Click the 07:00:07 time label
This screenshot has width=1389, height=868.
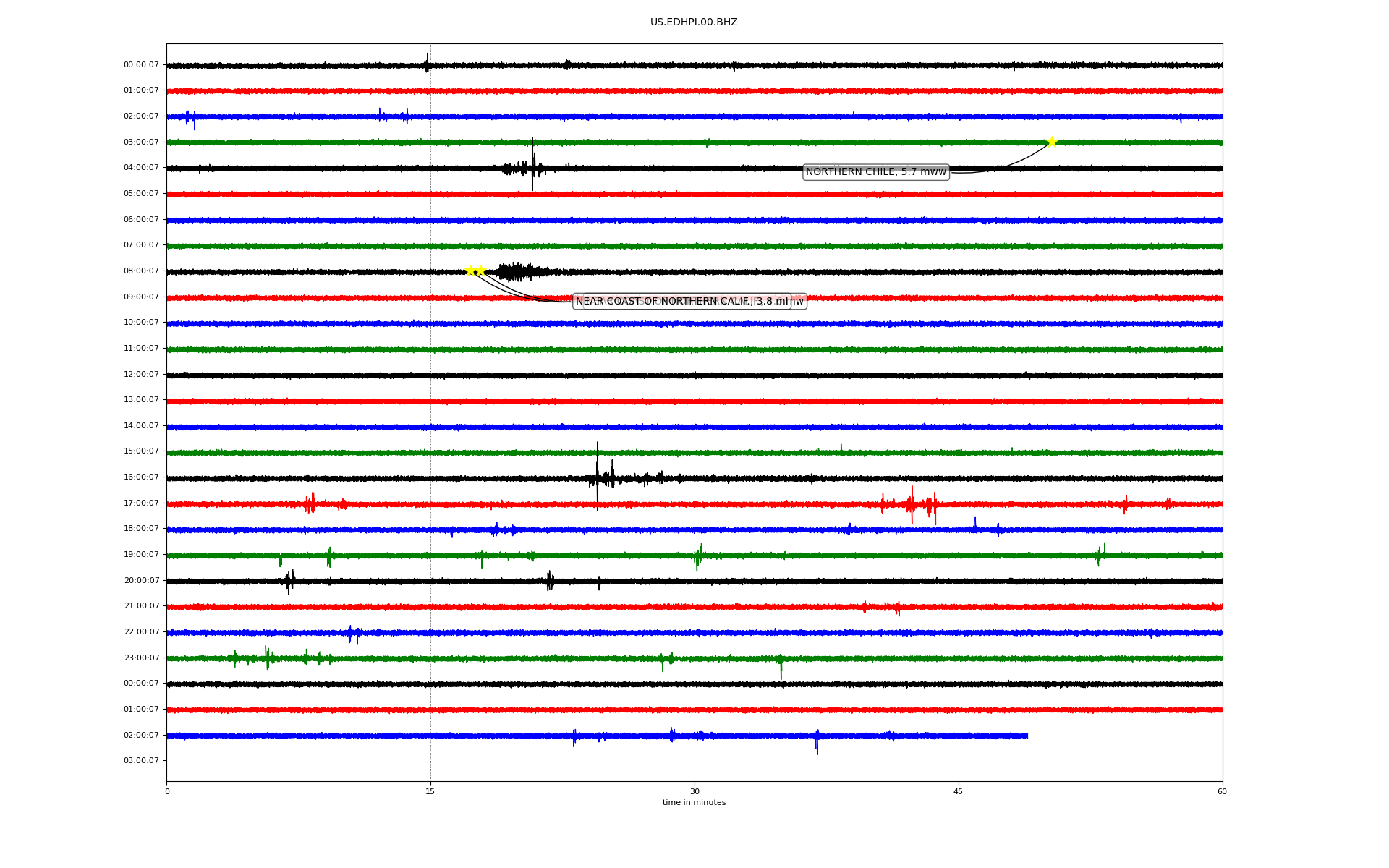click(x=141, y=245)
